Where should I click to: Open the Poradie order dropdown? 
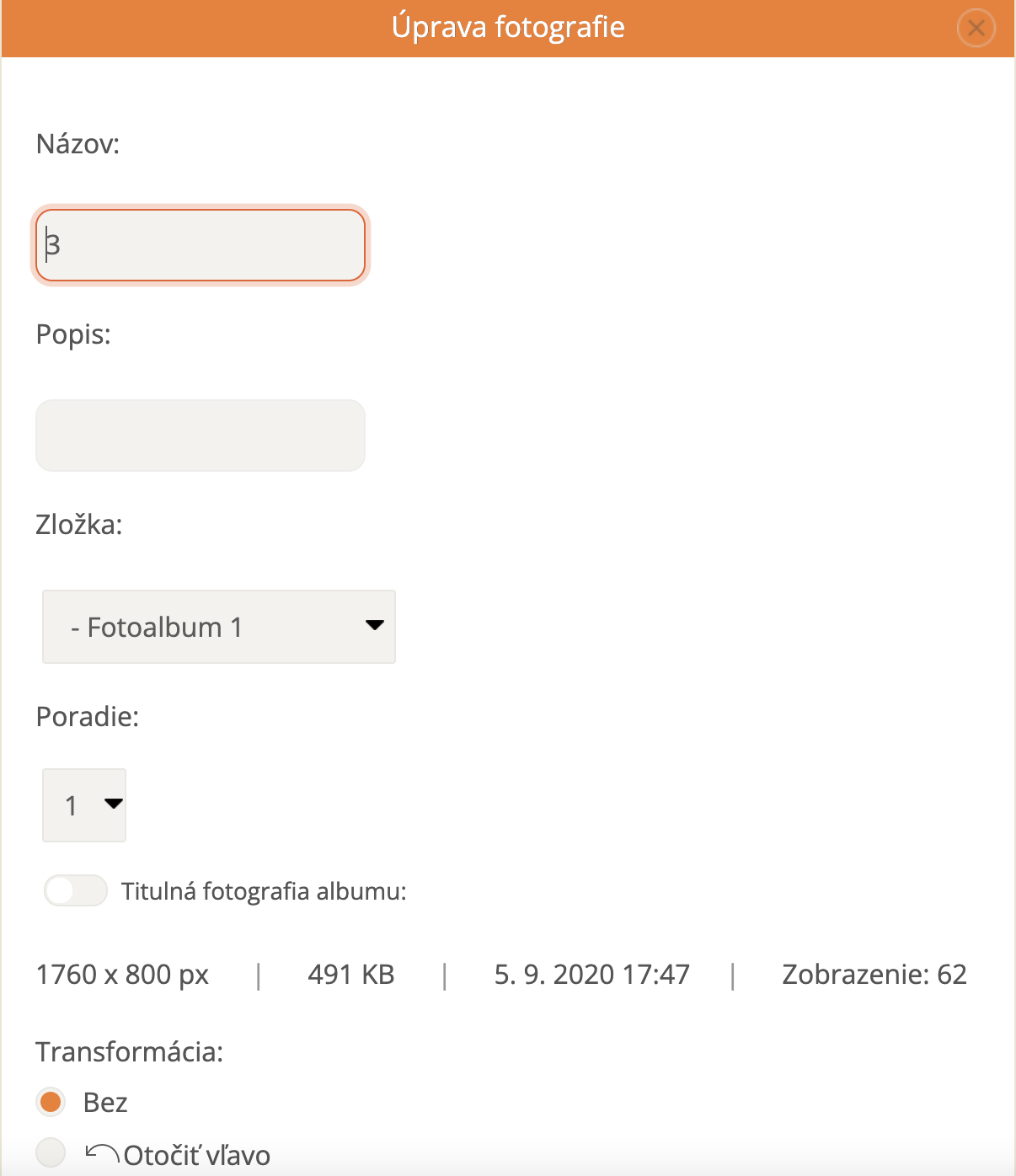point(83,805)
